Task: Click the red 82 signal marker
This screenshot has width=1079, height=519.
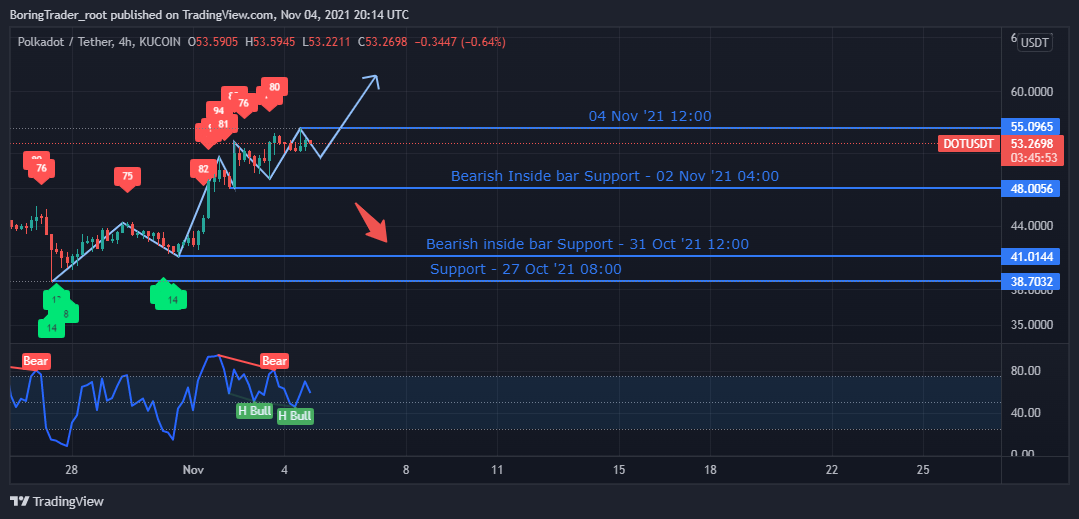Action: click(x=204, y=170)
